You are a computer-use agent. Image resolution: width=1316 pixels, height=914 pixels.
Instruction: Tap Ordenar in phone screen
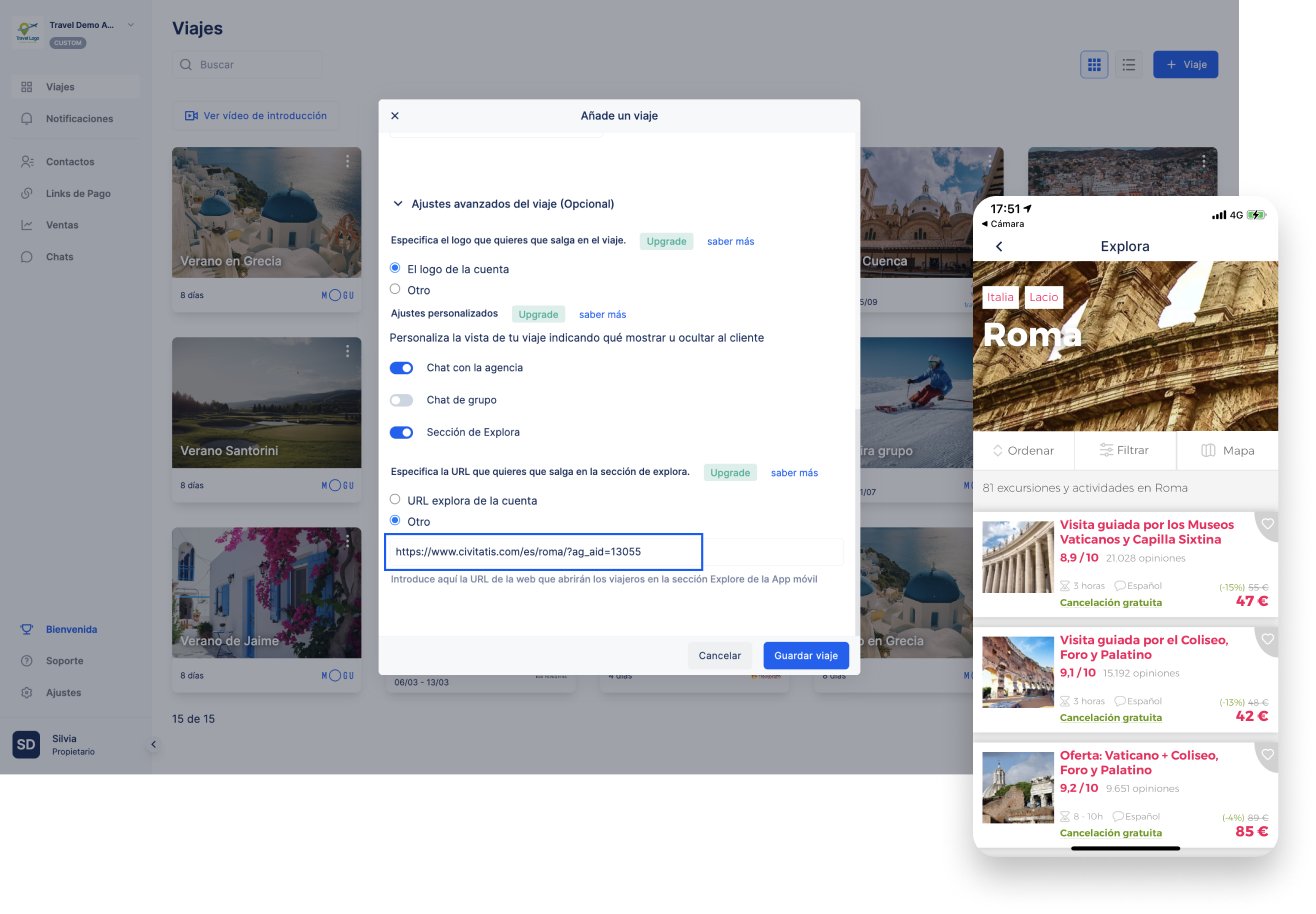coord(1023,450)
